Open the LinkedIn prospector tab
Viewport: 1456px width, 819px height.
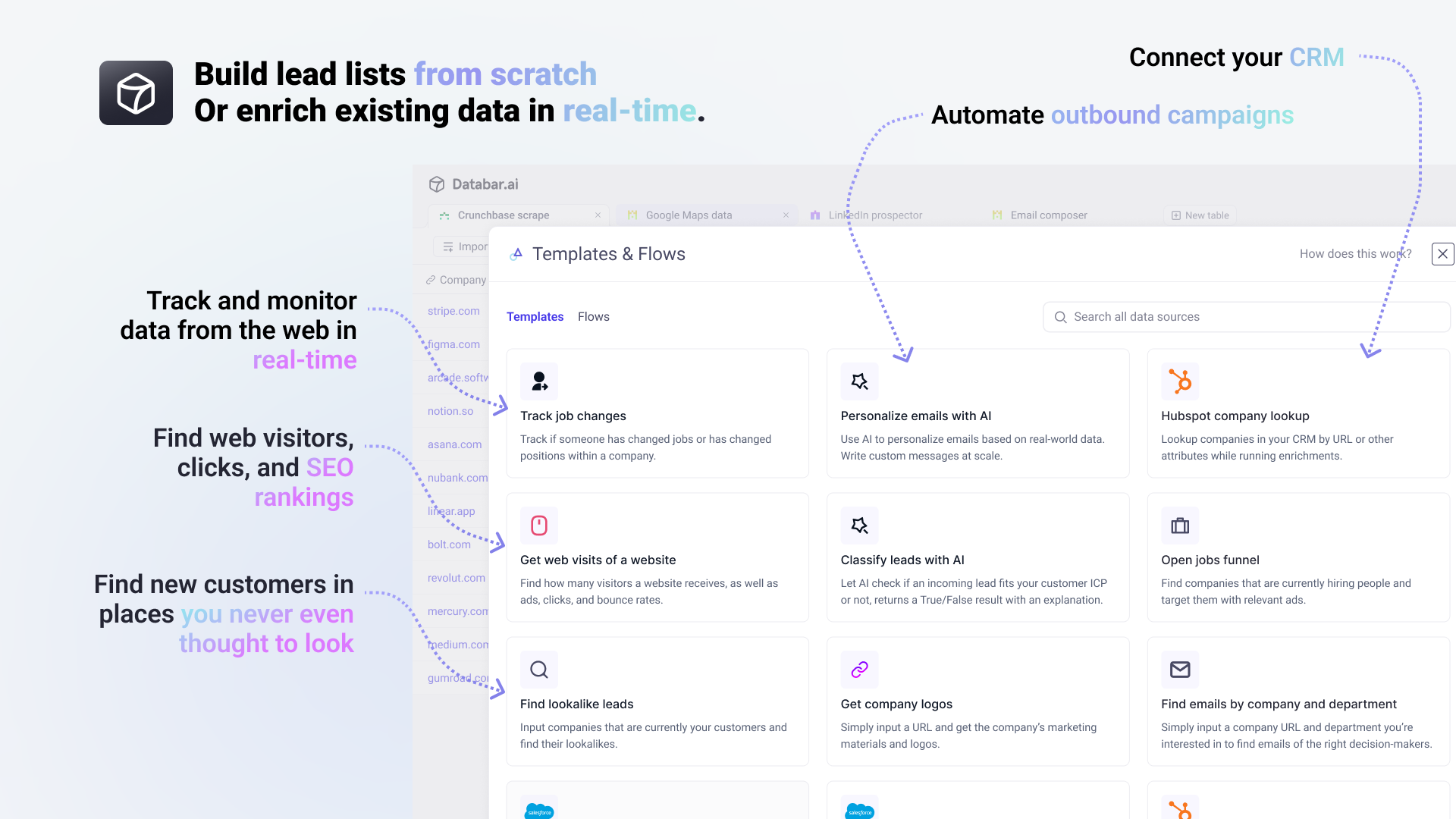point(876,215)
